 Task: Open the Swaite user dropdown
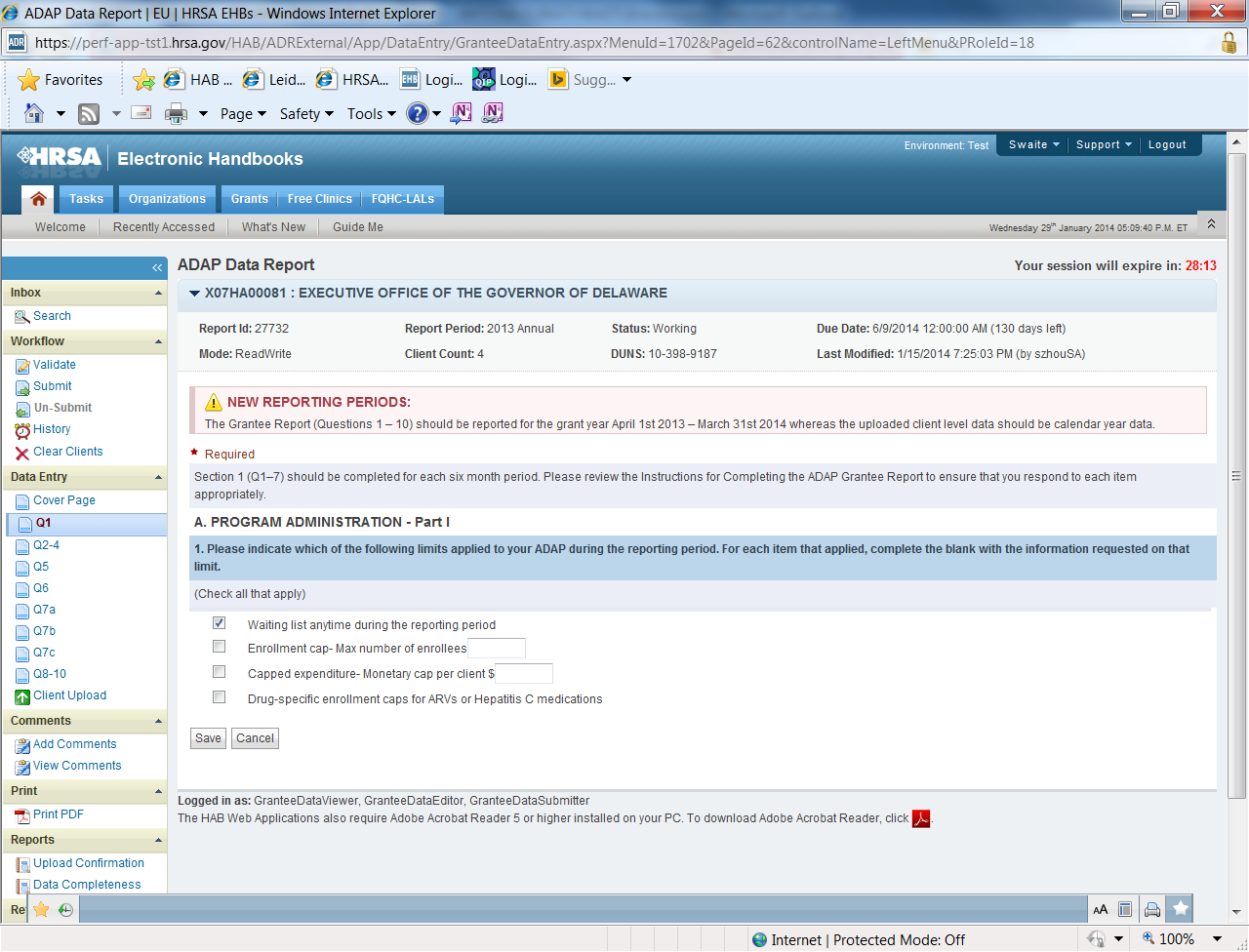pyautogui.click(x=1033, y=144)
